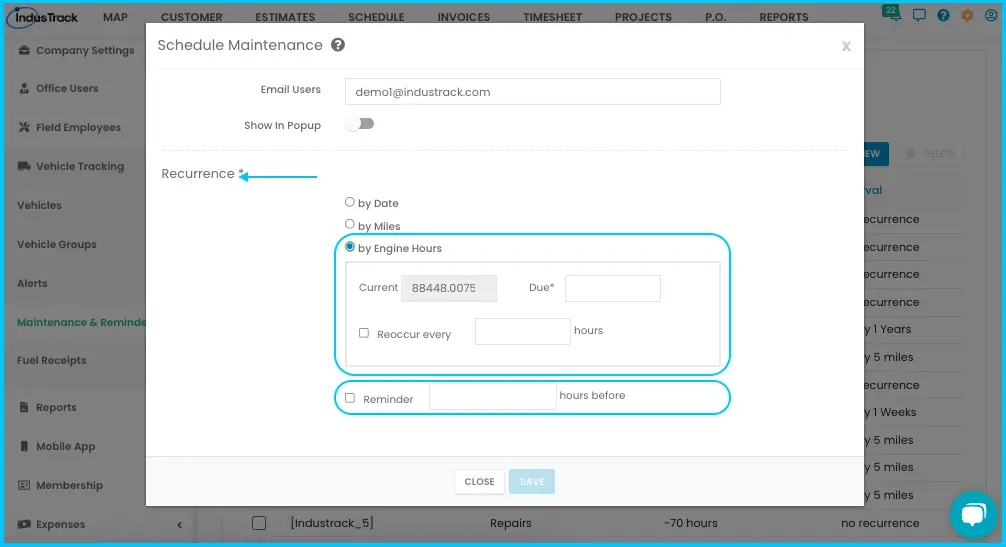Tick the checkbox for Industrack_5 row

(x=259, y=523)
